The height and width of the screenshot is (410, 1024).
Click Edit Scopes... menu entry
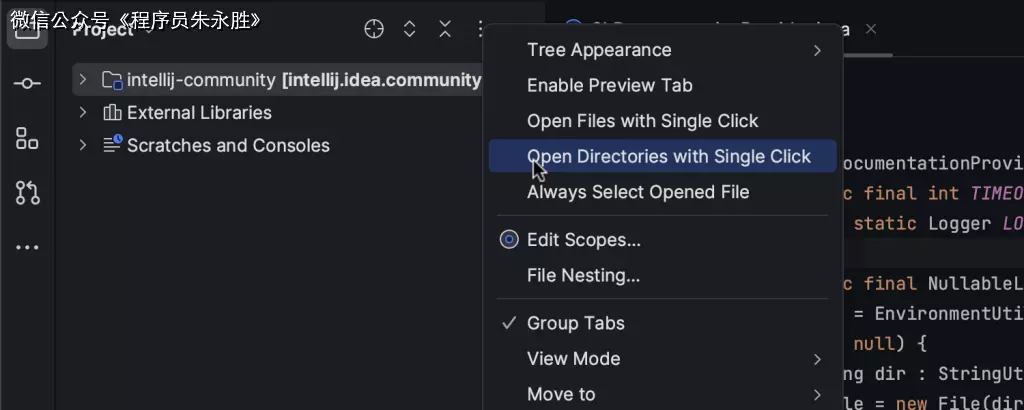tap(583, 240)
